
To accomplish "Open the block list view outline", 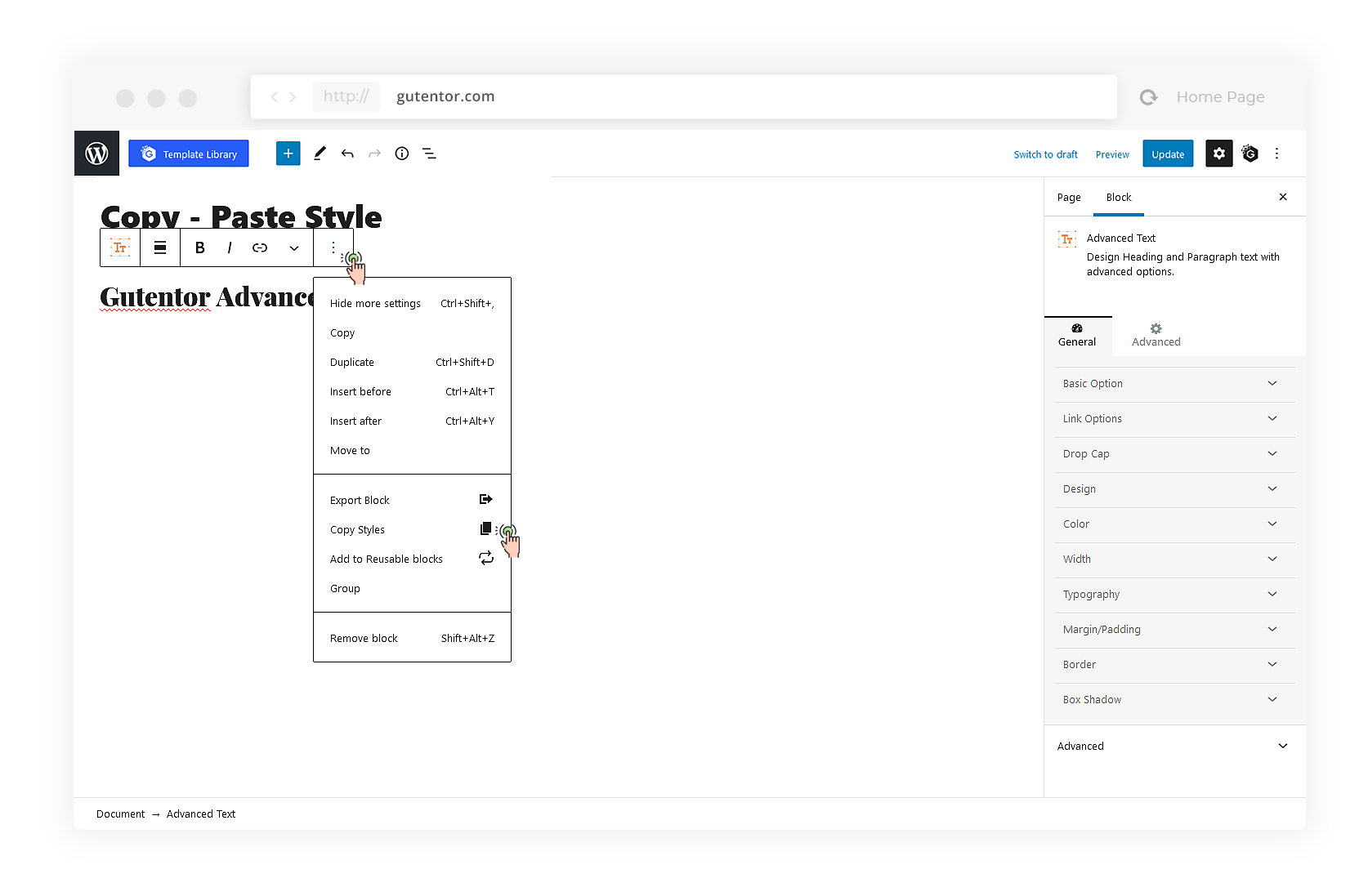I will 429,154.
